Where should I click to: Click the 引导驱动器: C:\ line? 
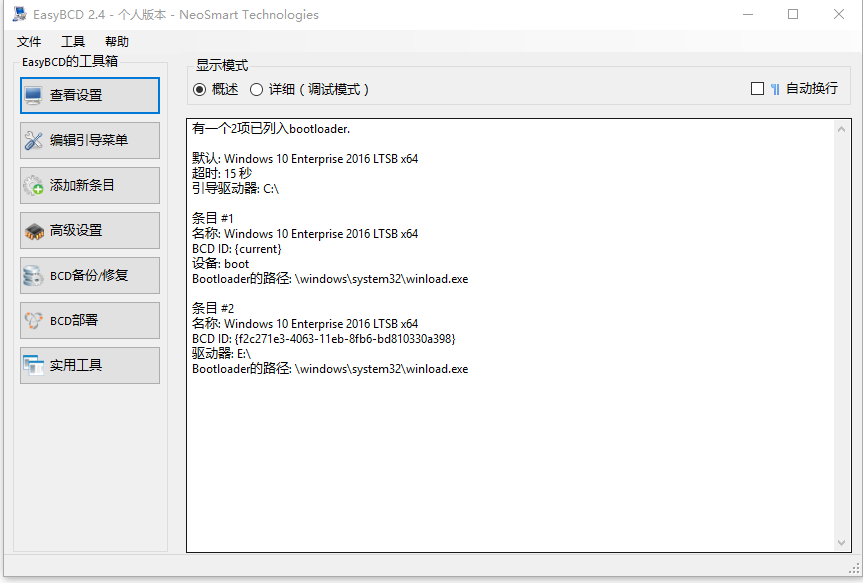pos(236,189)
